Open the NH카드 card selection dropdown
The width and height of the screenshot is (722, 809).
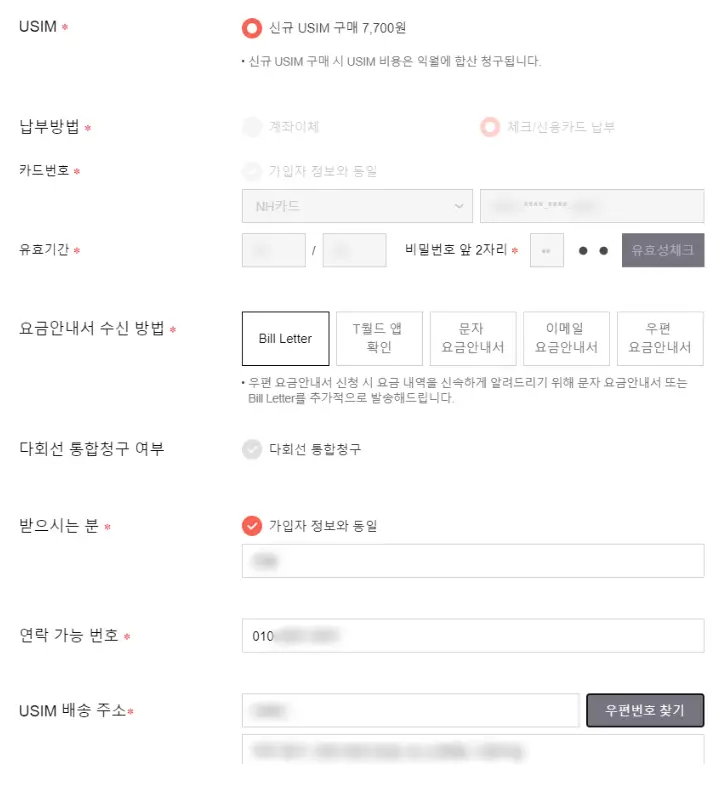click(x=357, y=206)
